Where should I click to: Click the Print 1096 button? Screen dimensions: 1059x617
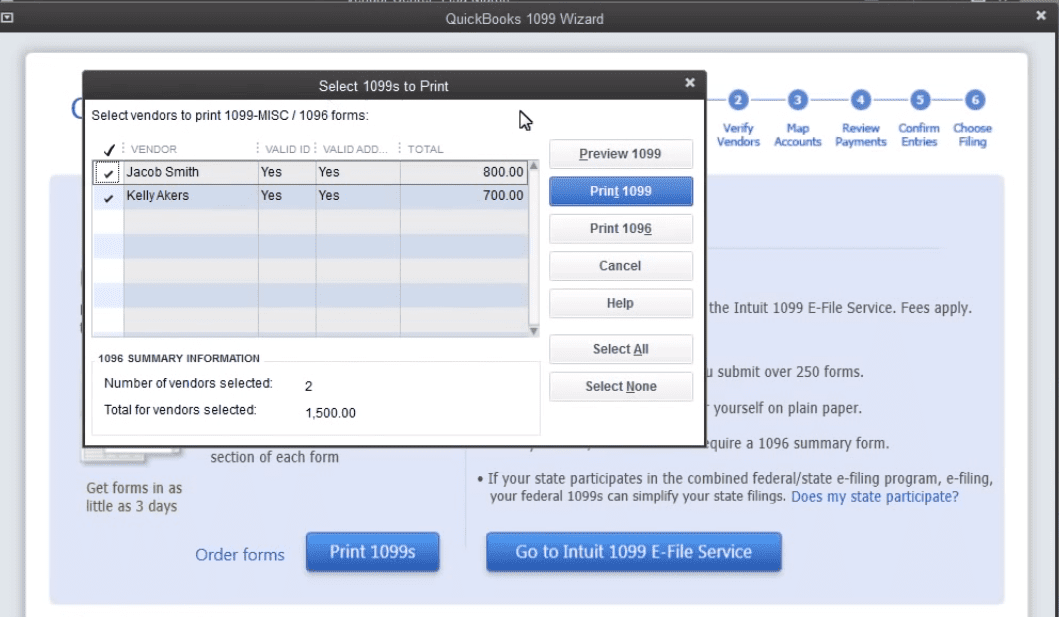(620, 228)
